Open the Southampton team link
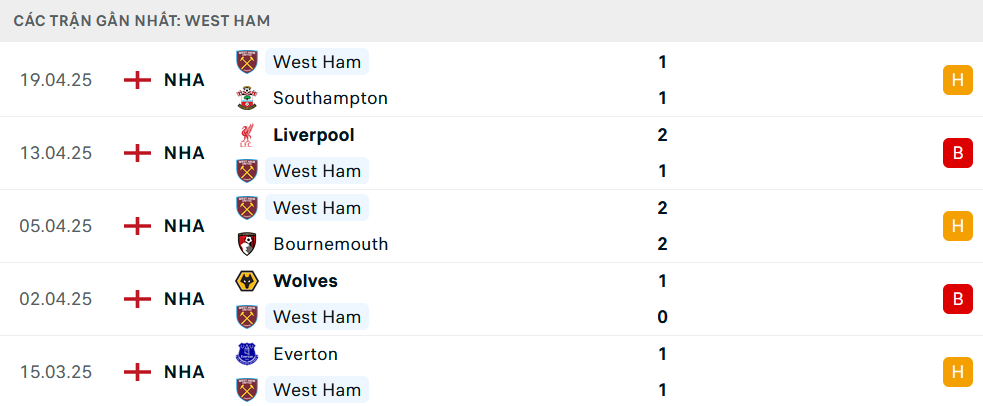This screenshot has width=983, height=406. click(x=330, y=98)
